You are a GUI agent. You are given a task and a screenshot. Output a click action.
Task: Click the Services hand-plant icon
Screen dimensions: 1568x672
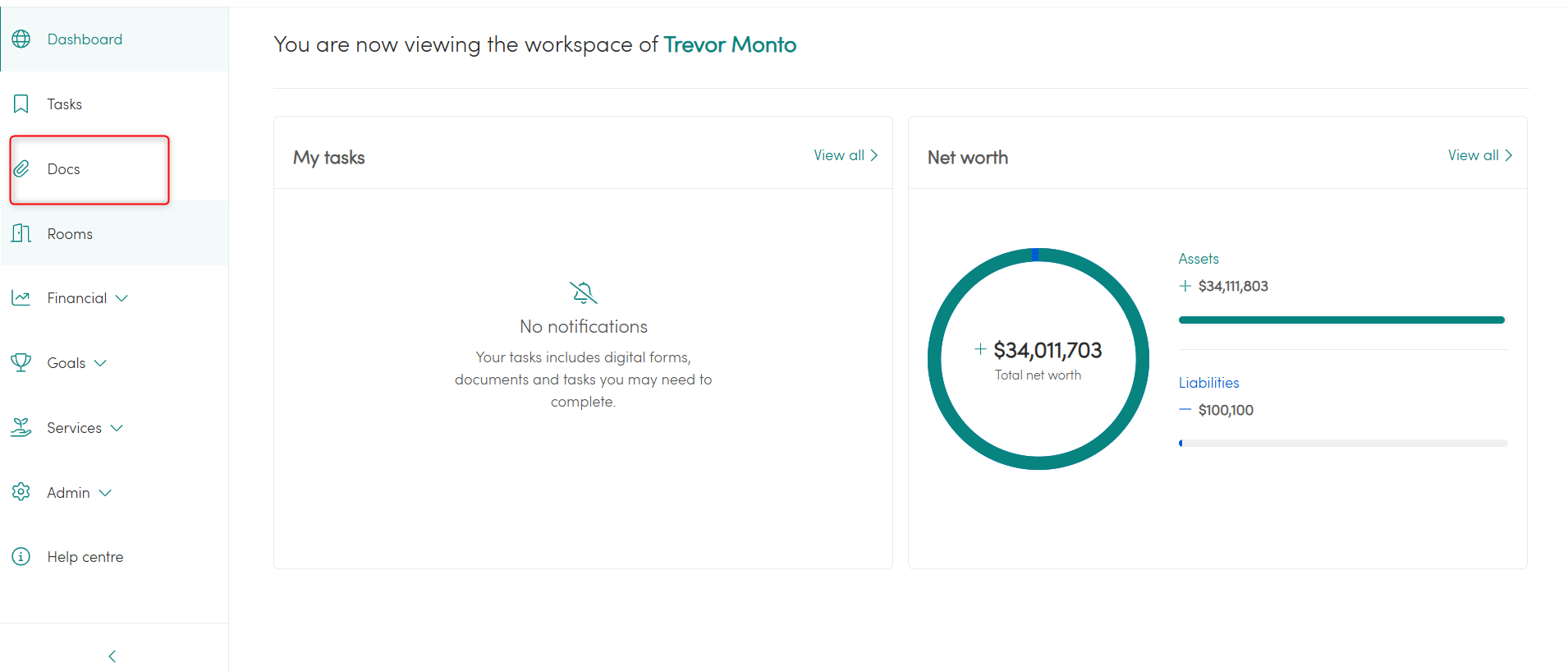tap(21, 427)
